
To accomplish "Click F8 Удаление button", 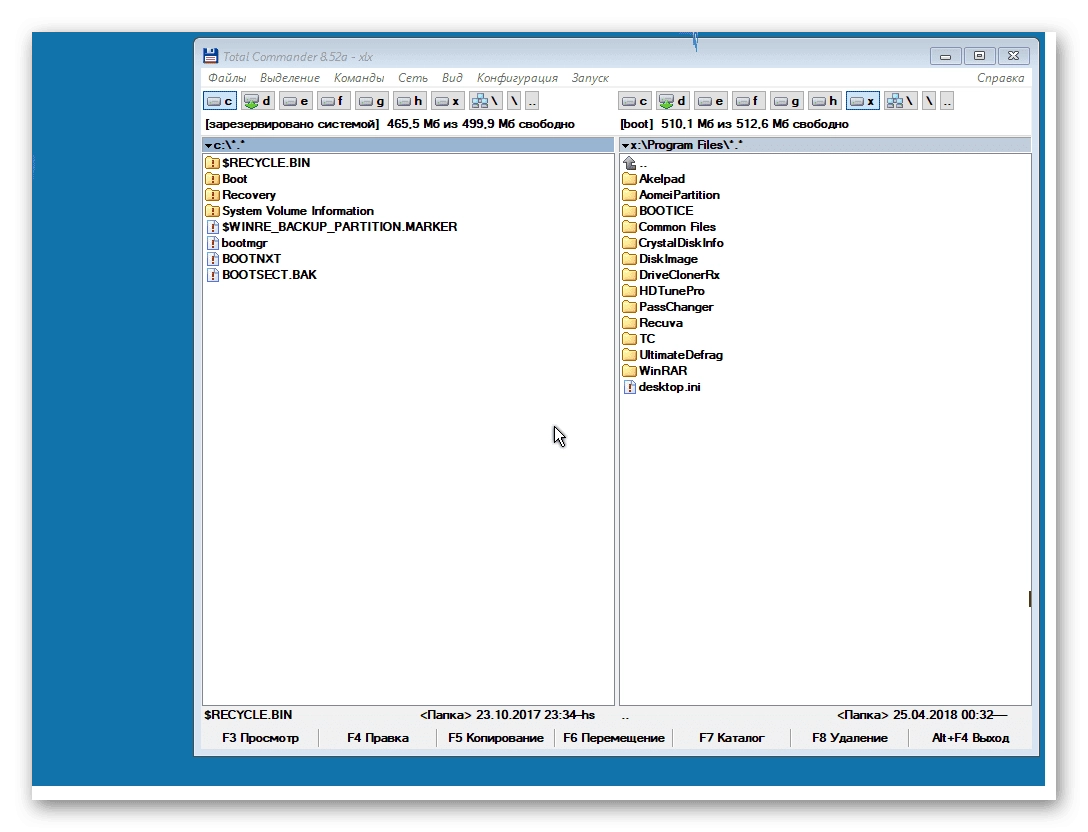I will pyautogui.click(x=849, y=738).
